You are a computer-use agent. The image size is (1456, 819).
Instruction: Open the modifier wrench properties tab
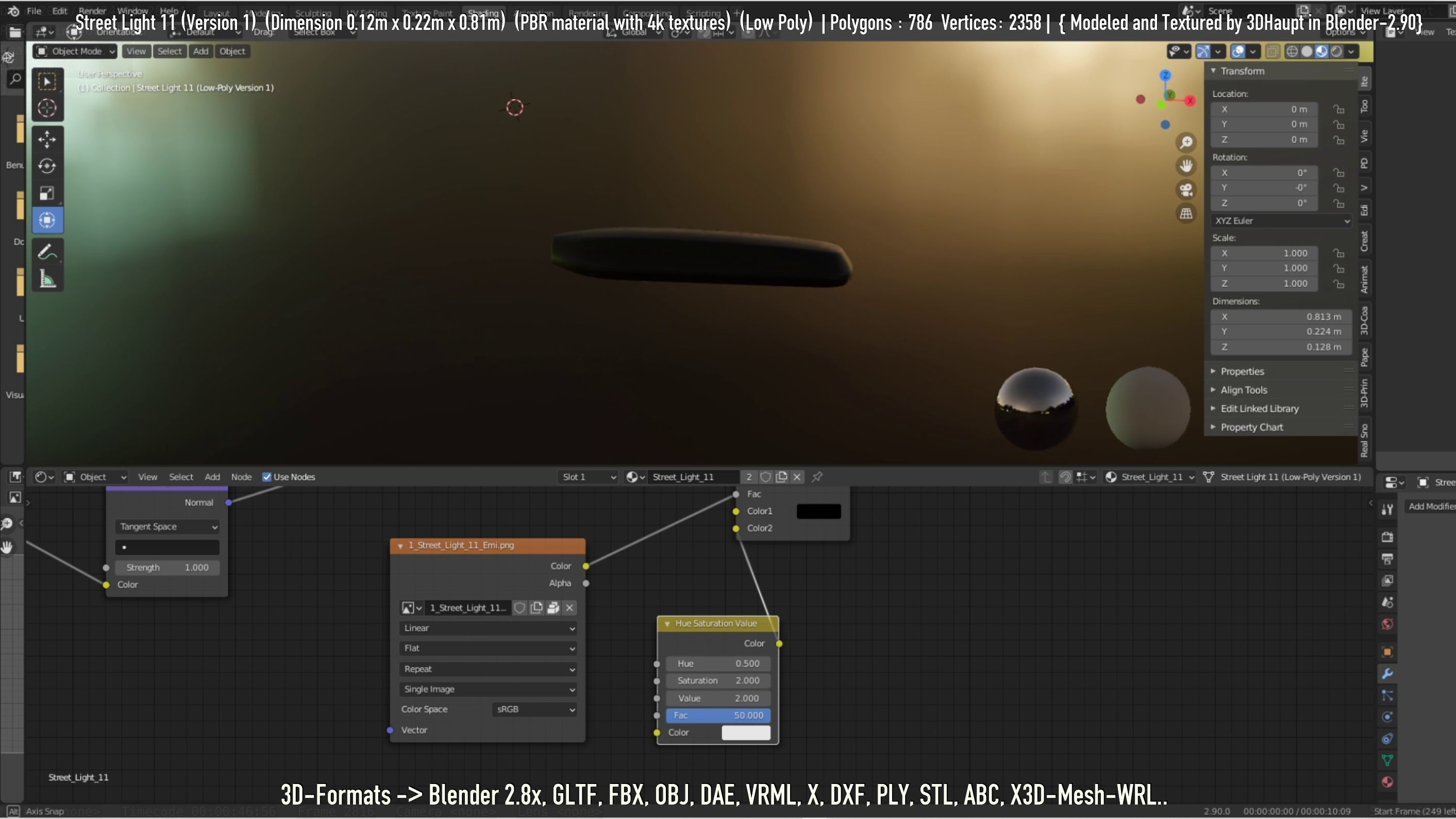[1387, 673]
